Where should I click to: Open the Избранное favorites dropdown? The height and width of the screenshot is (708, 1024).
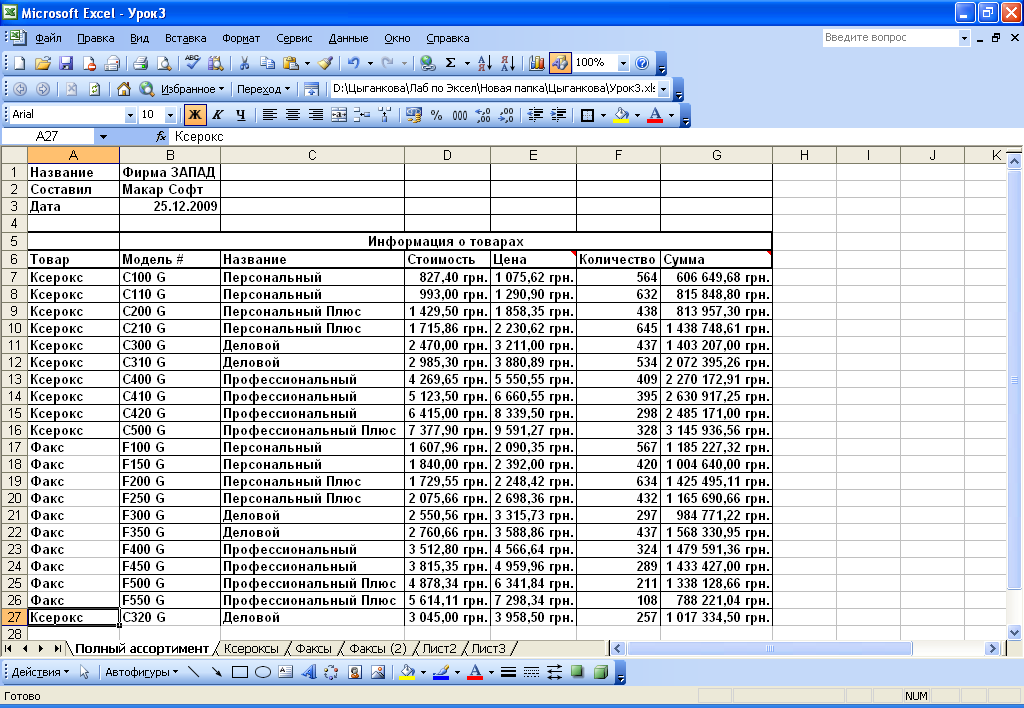[192, 89]
